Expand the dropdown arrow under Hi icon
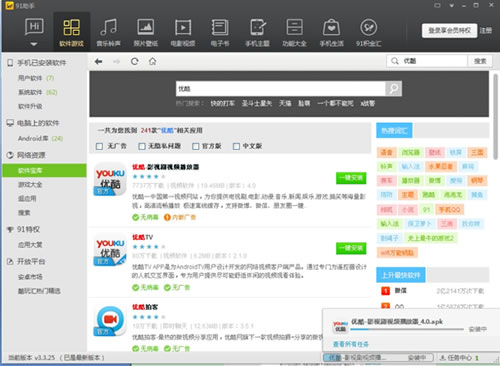 [34, 44]
